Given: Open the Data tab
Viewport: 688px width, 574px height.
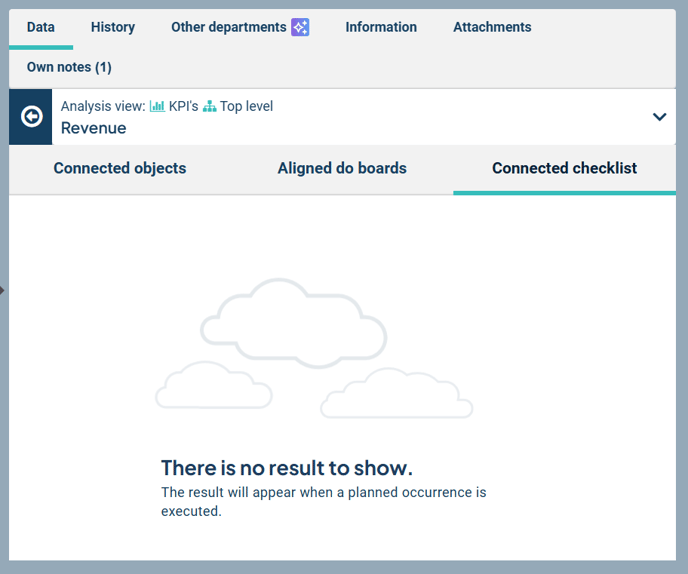Looking at the screenshot, I should tap(41, 27).
